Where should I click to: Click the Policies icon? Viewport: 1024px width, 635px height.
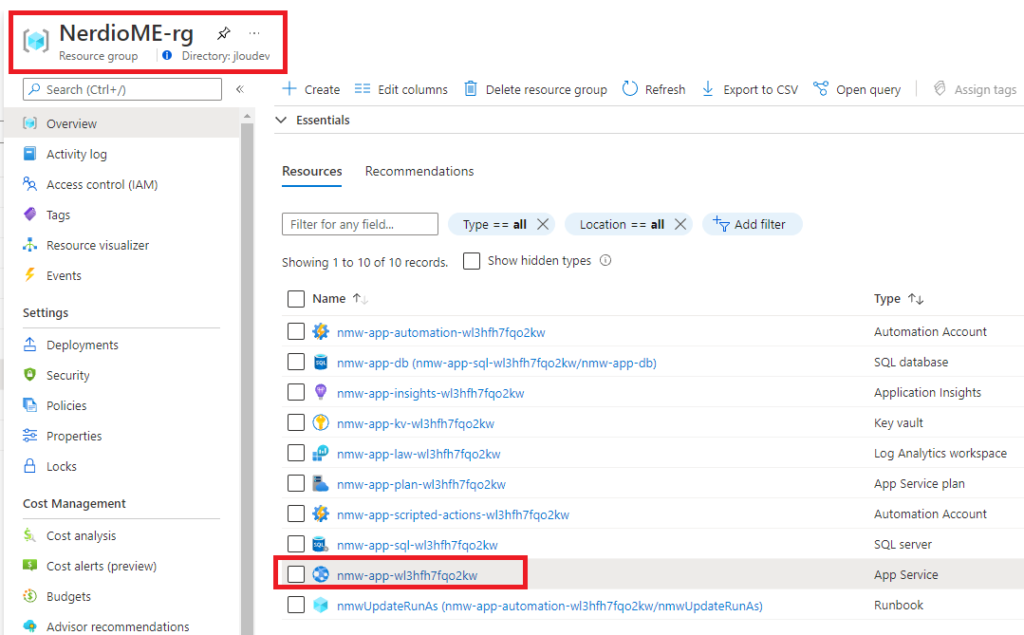pos(30,405)
